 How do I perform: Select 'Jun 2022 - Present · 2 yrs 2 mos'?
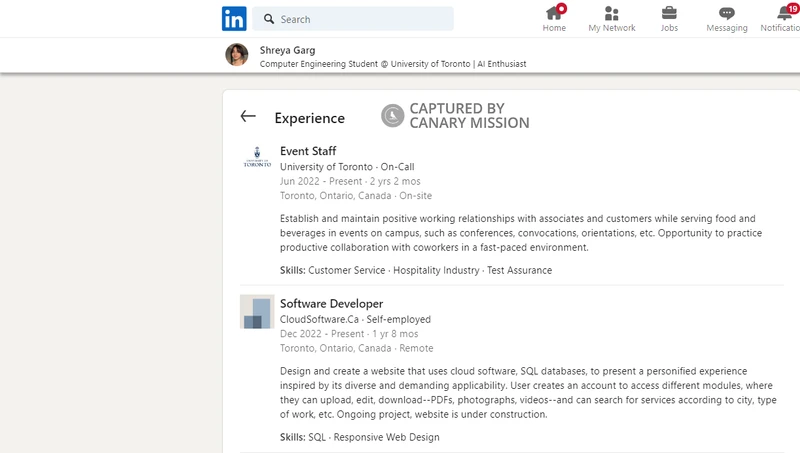tap(350, 181)
